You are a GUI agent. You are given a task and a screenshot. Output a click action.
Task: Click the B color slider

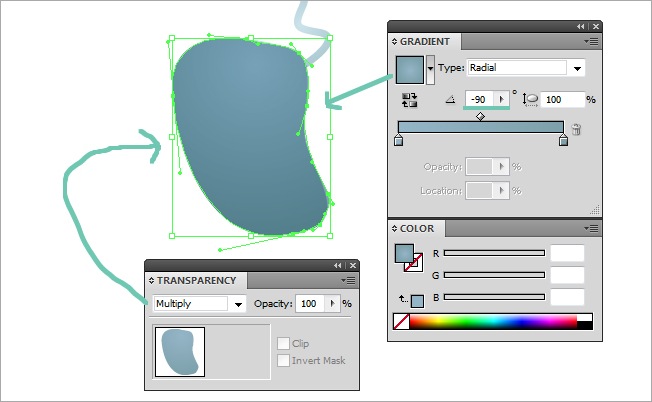click(494, 297)
